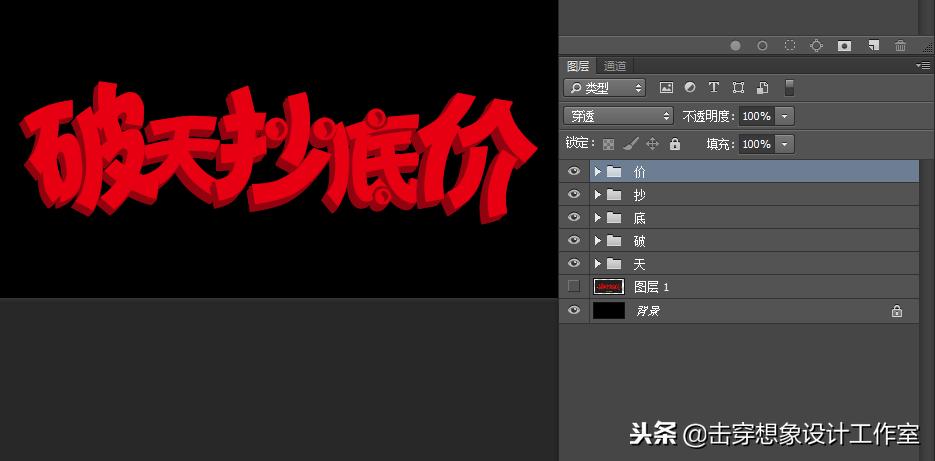Open the layers panel flyout menu
935x461 pixels.
[923, 66]
